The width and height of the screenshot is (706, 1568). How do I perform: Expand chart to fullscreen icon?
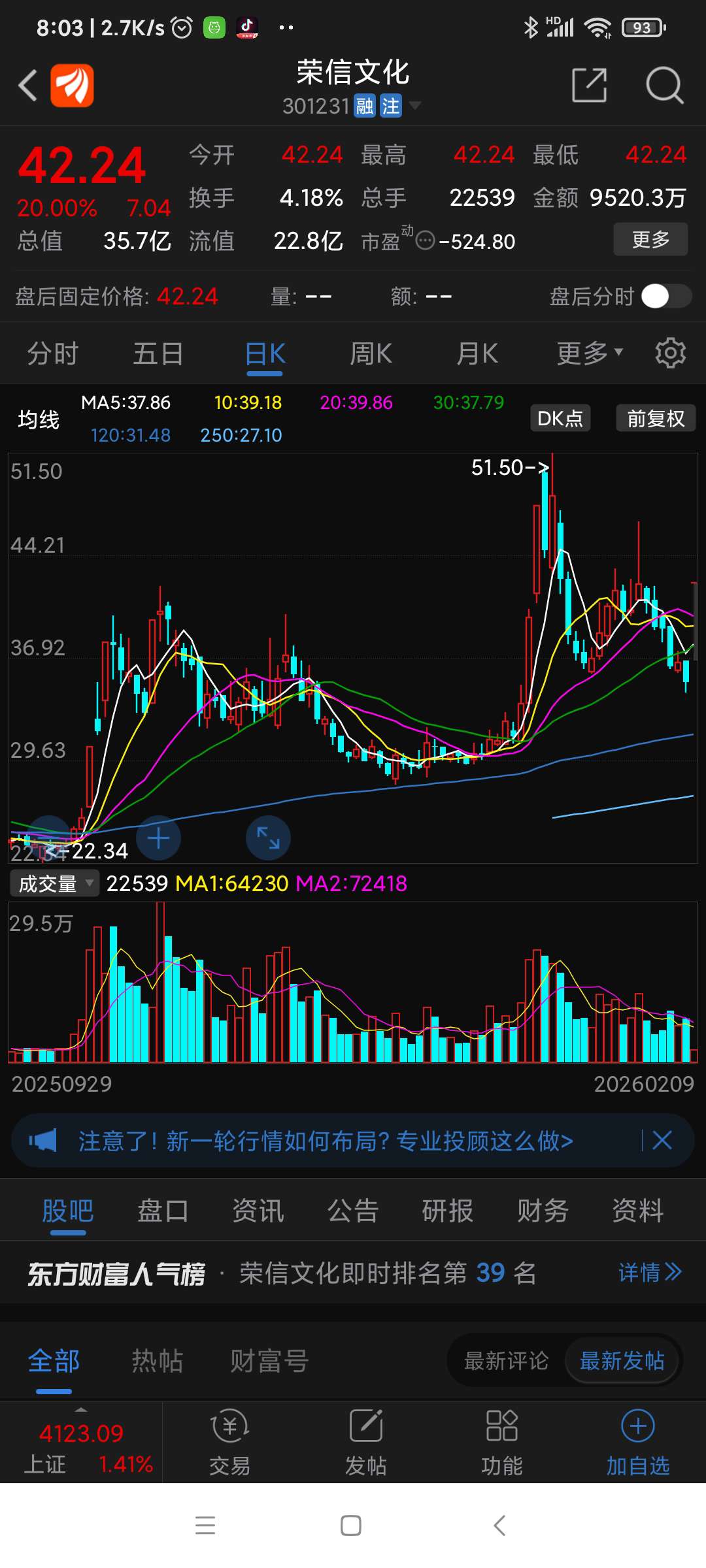pyautogui.click(x=268, y=838)
